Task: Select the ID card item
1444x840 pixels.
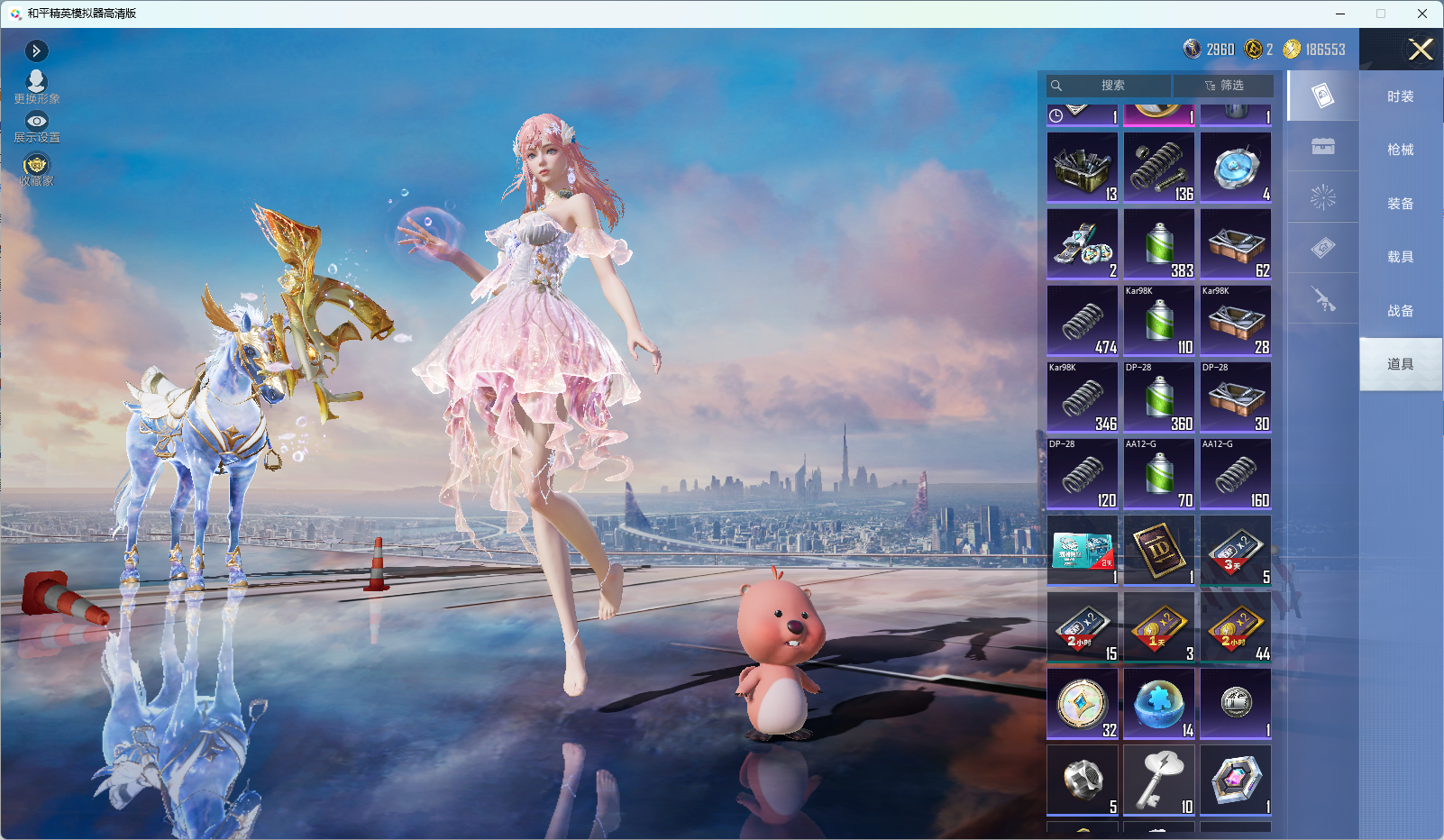Action: point(1159,551)
